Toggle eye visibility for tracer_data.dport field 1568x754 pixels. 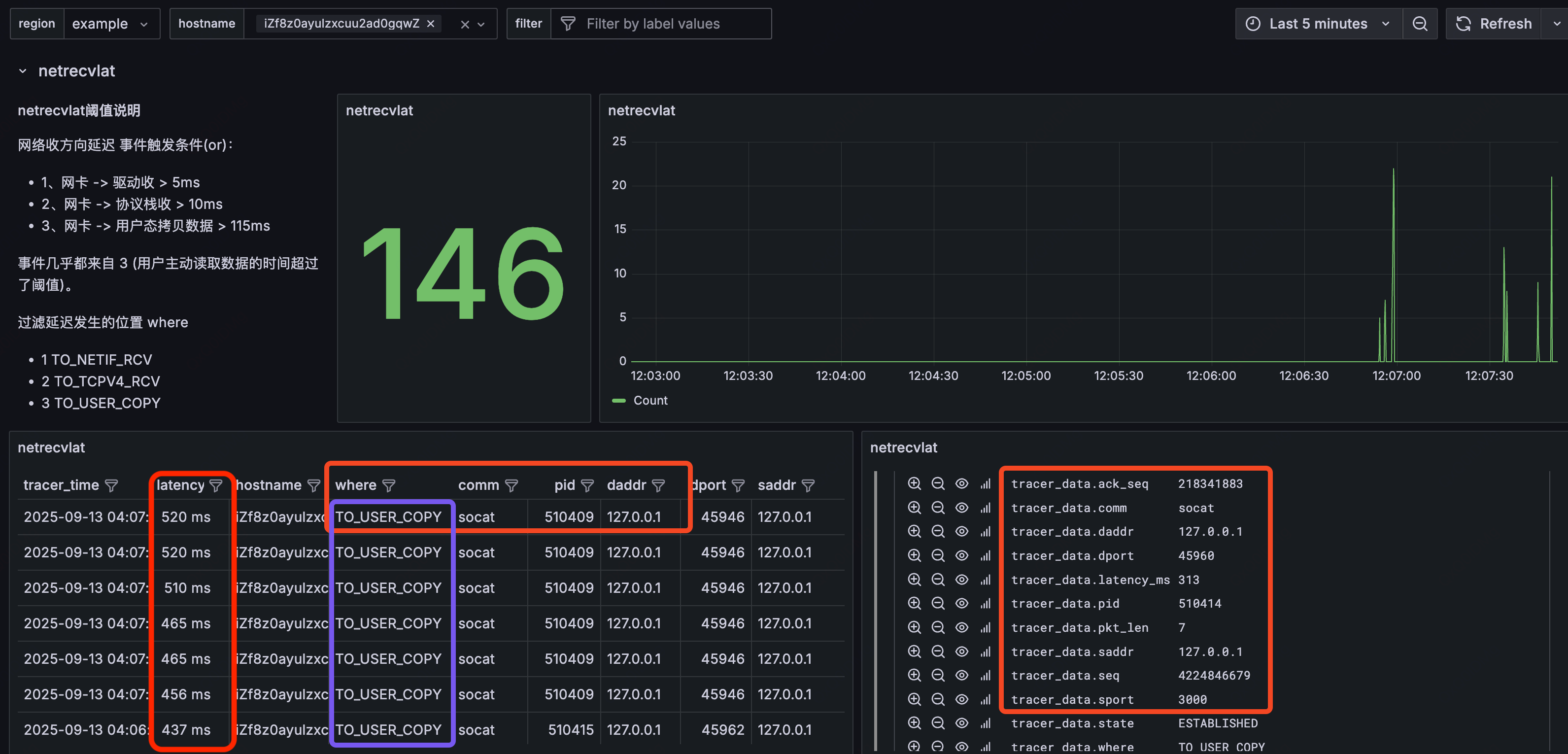(x=962, y=555)
